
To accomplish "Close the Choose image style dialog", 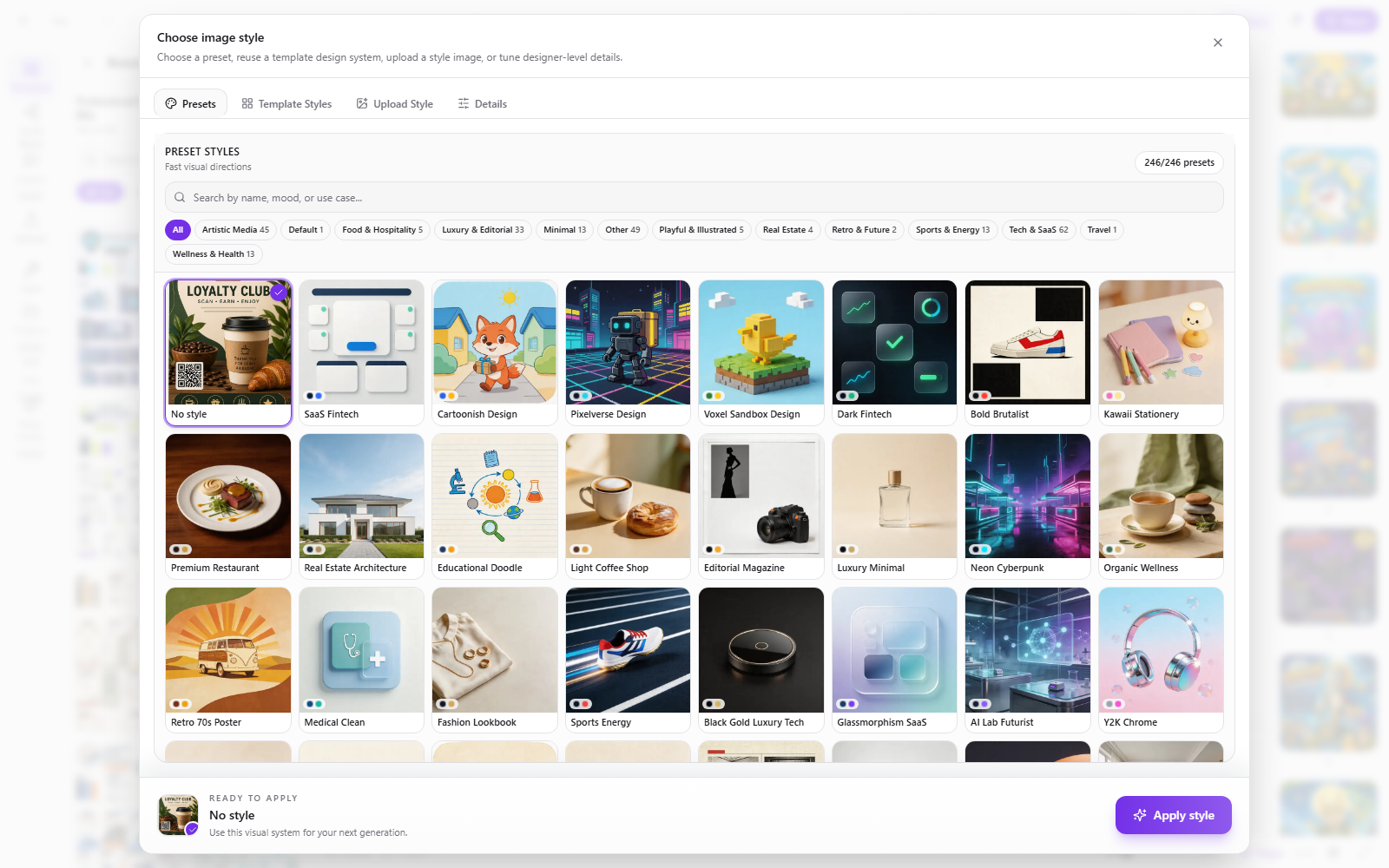I will [x=1218, y=43].
